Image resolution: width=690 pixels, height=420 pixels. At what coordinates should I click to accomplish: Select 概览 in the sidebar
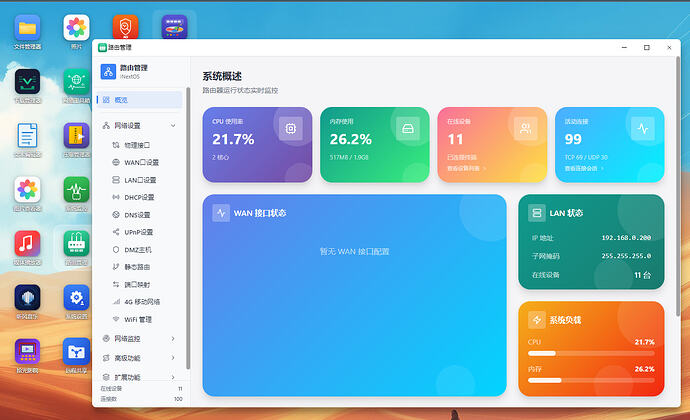[x=139, y=100]
